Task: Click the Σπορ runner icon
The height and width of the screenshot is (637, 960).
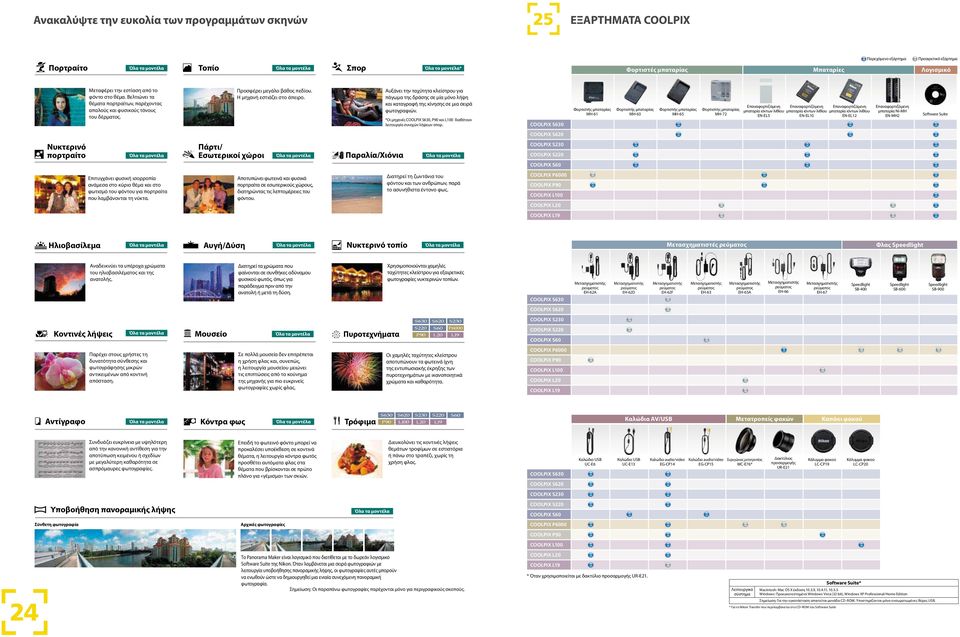Action: tap(337, 67)
